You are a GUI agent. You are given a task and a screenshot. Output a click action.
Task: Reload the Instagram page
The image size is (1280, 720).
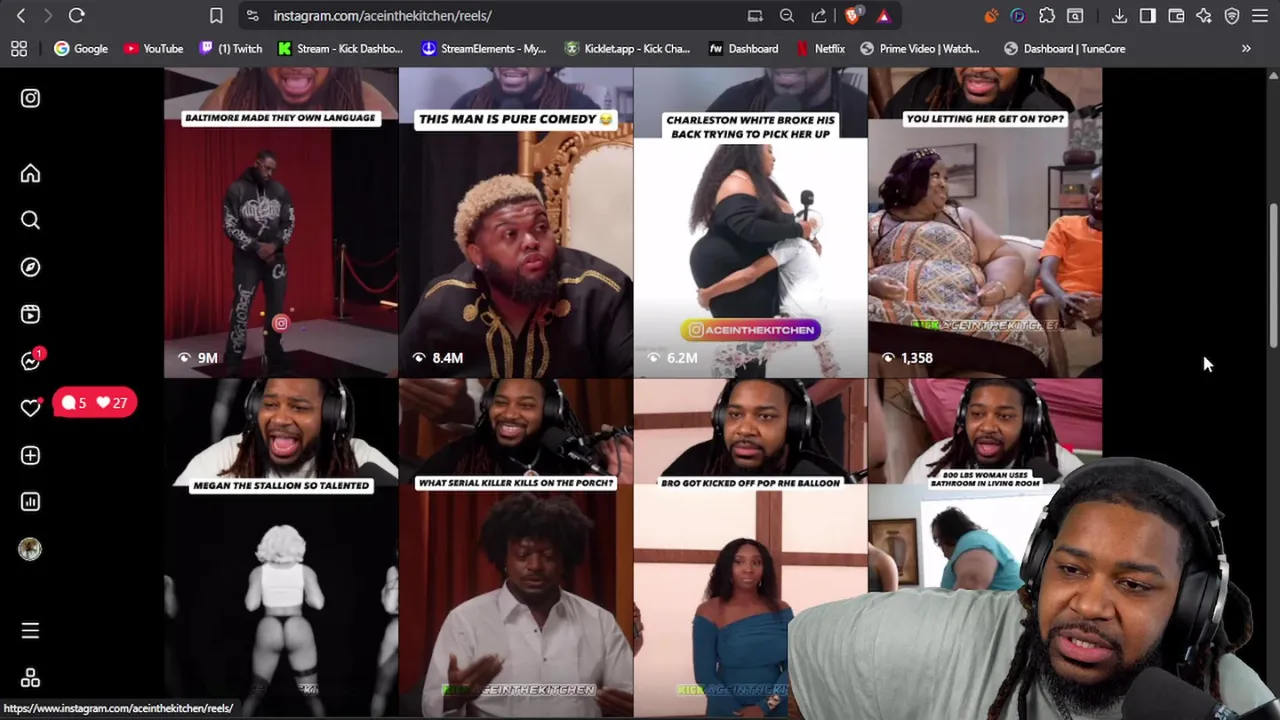point(77,16)
